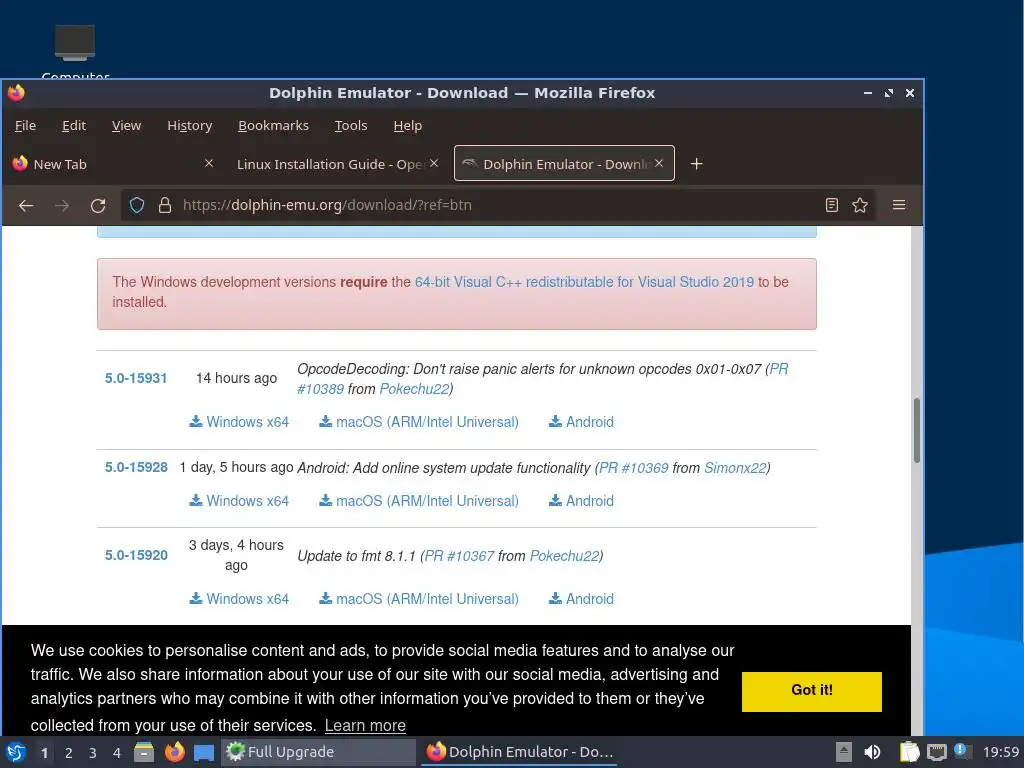Download Windows x64 build for 5.0-15928
Image resolution: width=1024 pixels, height=768 pixels.
click(239, 501)
